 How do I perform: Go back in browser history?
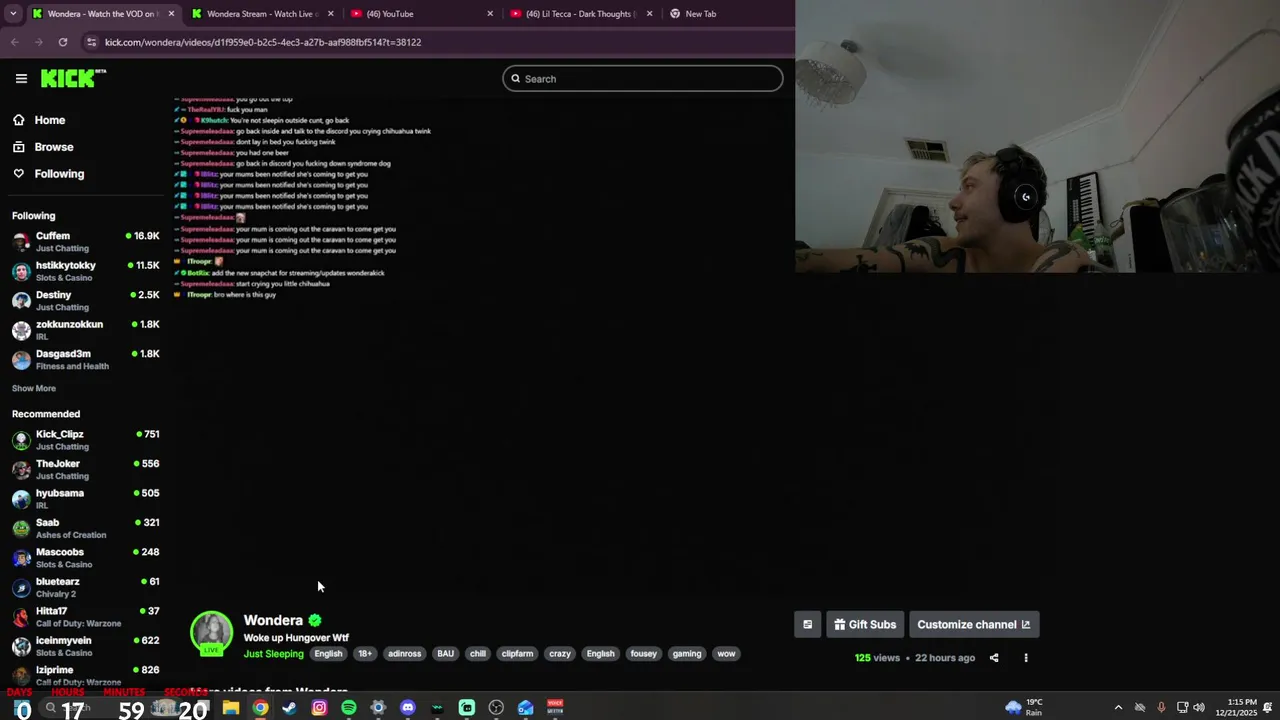(14, 42)
